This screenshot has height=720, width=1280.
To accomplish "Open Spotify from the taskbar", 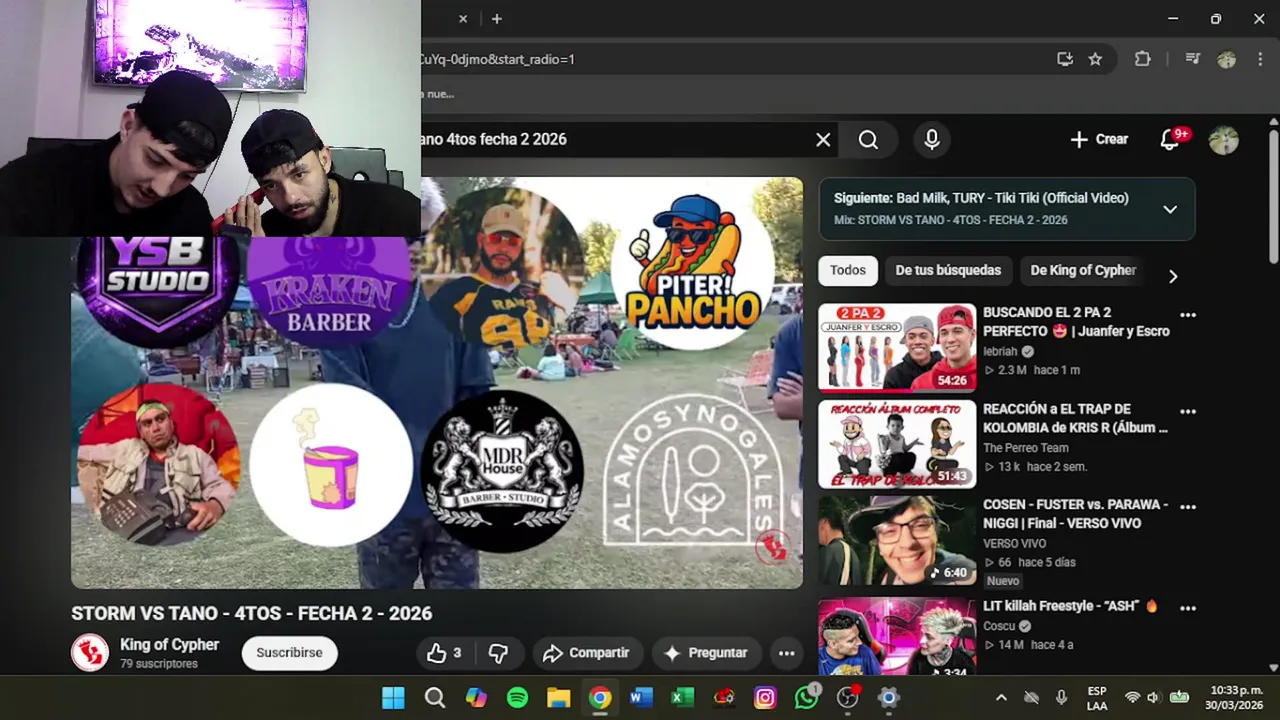I will click(517, 698).
